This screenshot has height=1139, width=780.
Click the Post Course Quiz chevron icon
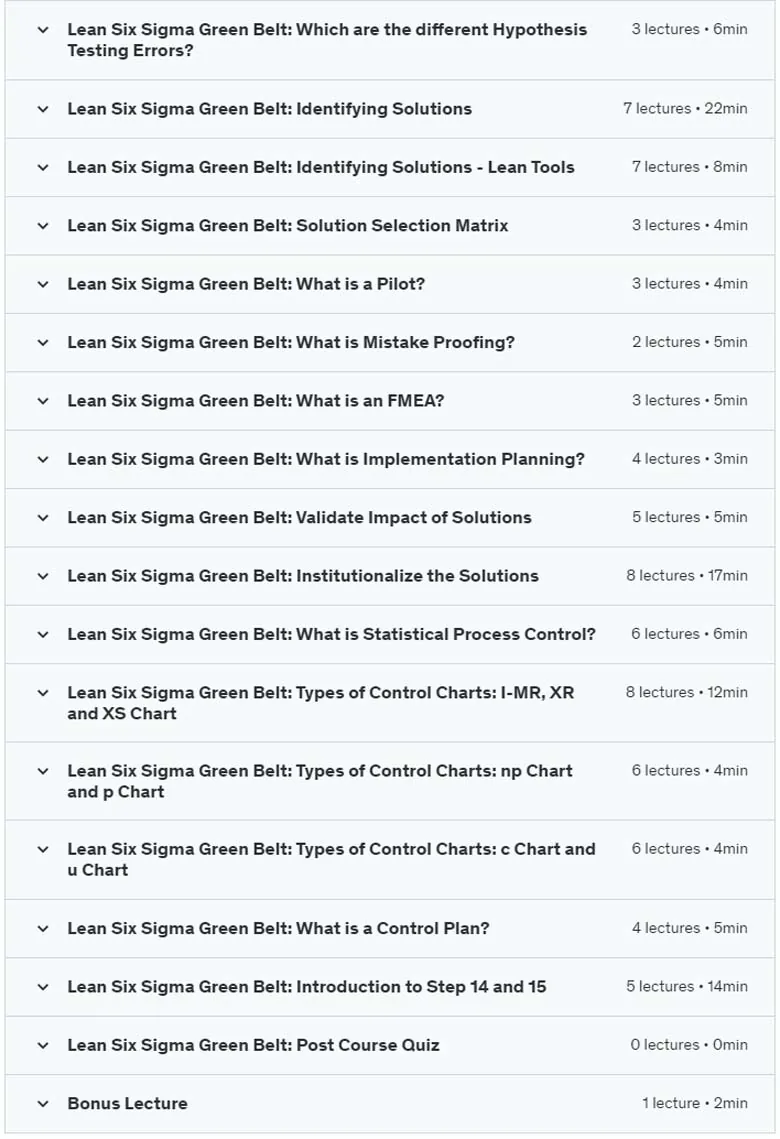pos(43,1045)
